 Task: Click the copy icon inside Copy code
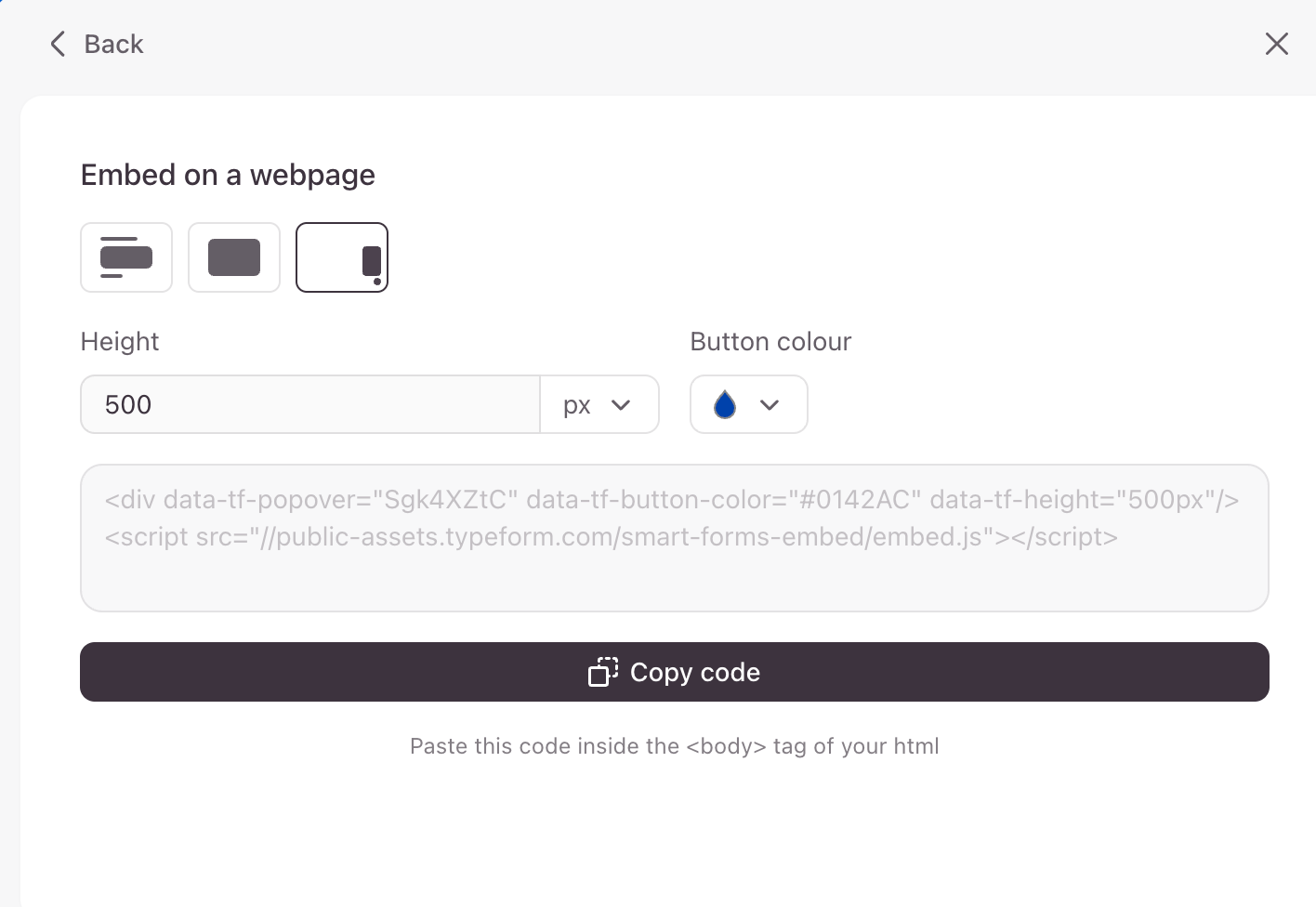(602, 672)
